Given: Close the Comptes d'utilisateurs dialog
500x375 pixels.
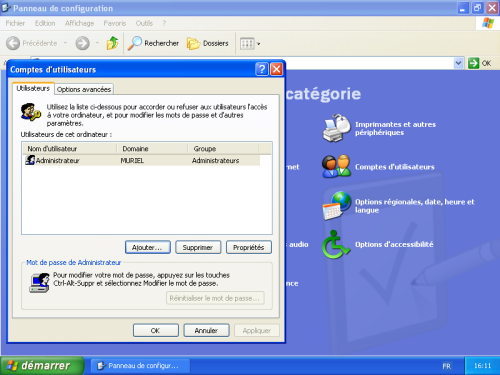Looking at the screenshot, I should (x=276, y=69).
